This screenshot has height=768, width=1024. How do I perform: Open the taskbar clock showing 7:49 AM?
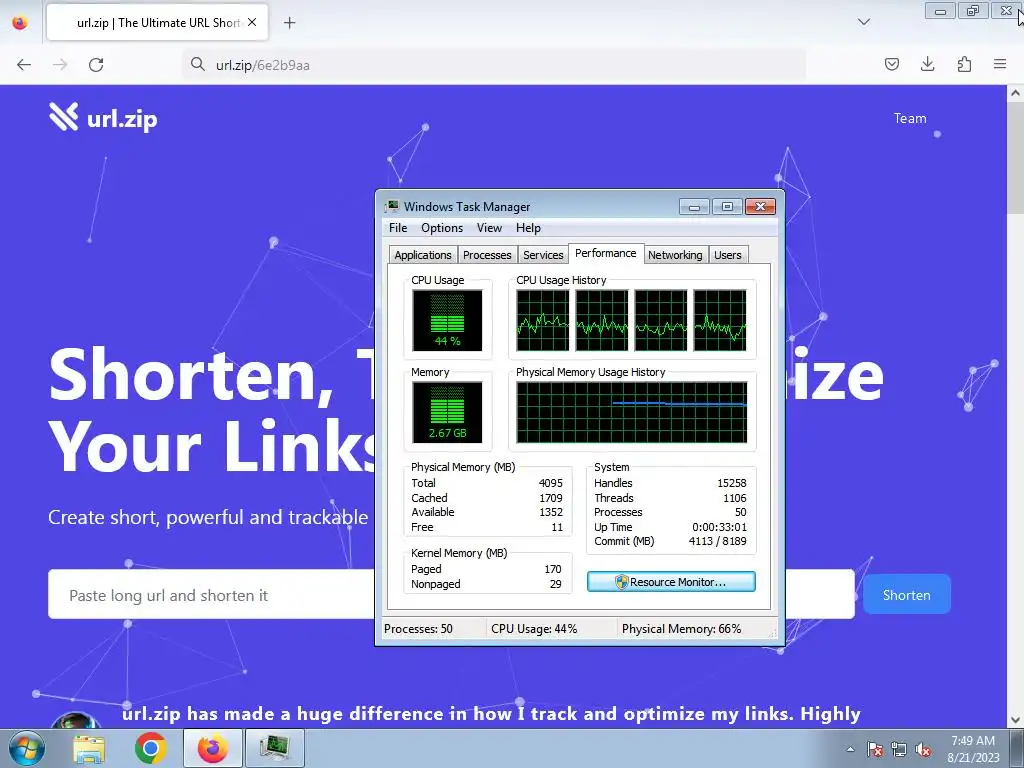[973, 749]
